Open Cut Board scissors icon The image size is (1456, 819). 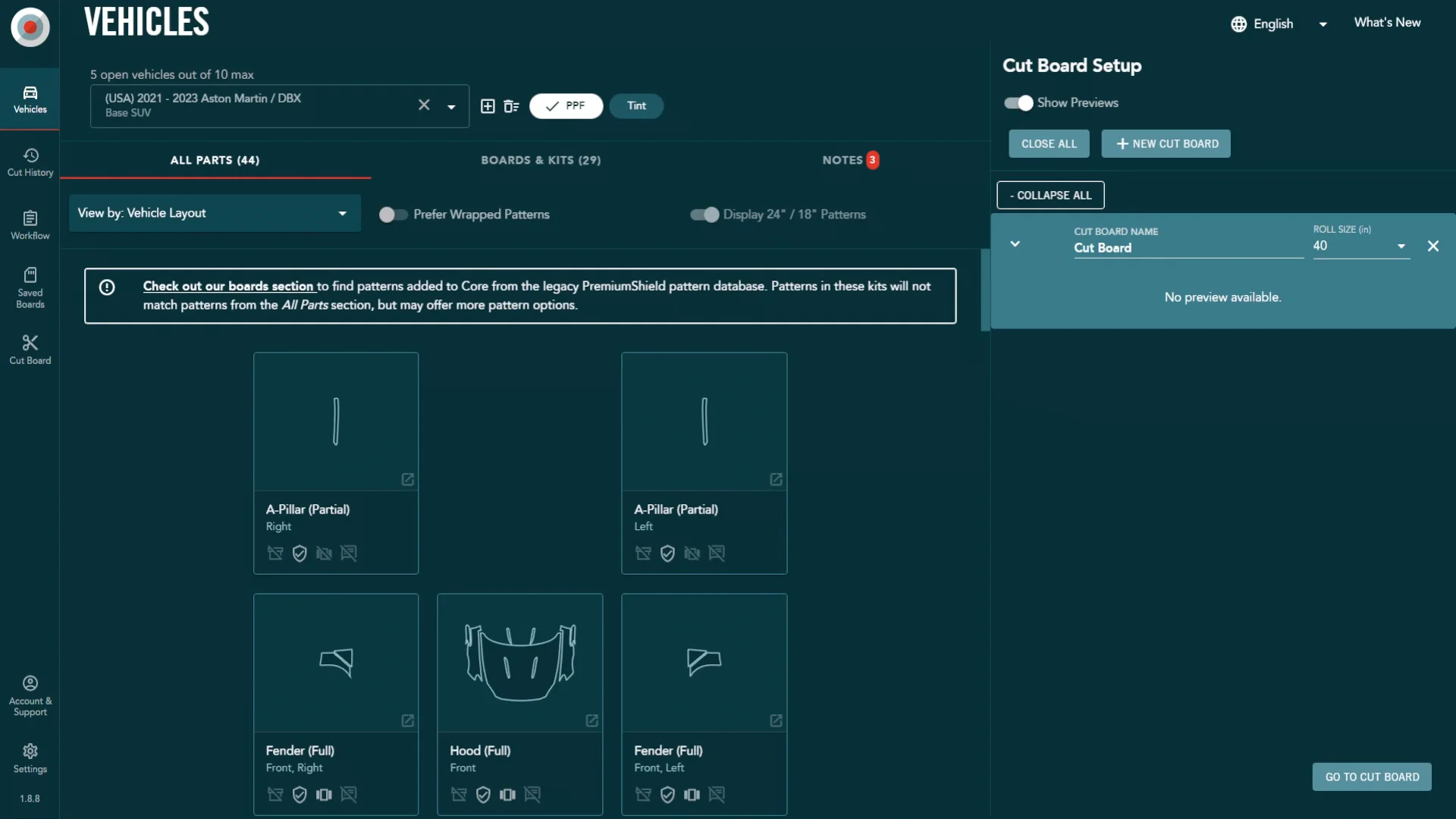(30, 350)
